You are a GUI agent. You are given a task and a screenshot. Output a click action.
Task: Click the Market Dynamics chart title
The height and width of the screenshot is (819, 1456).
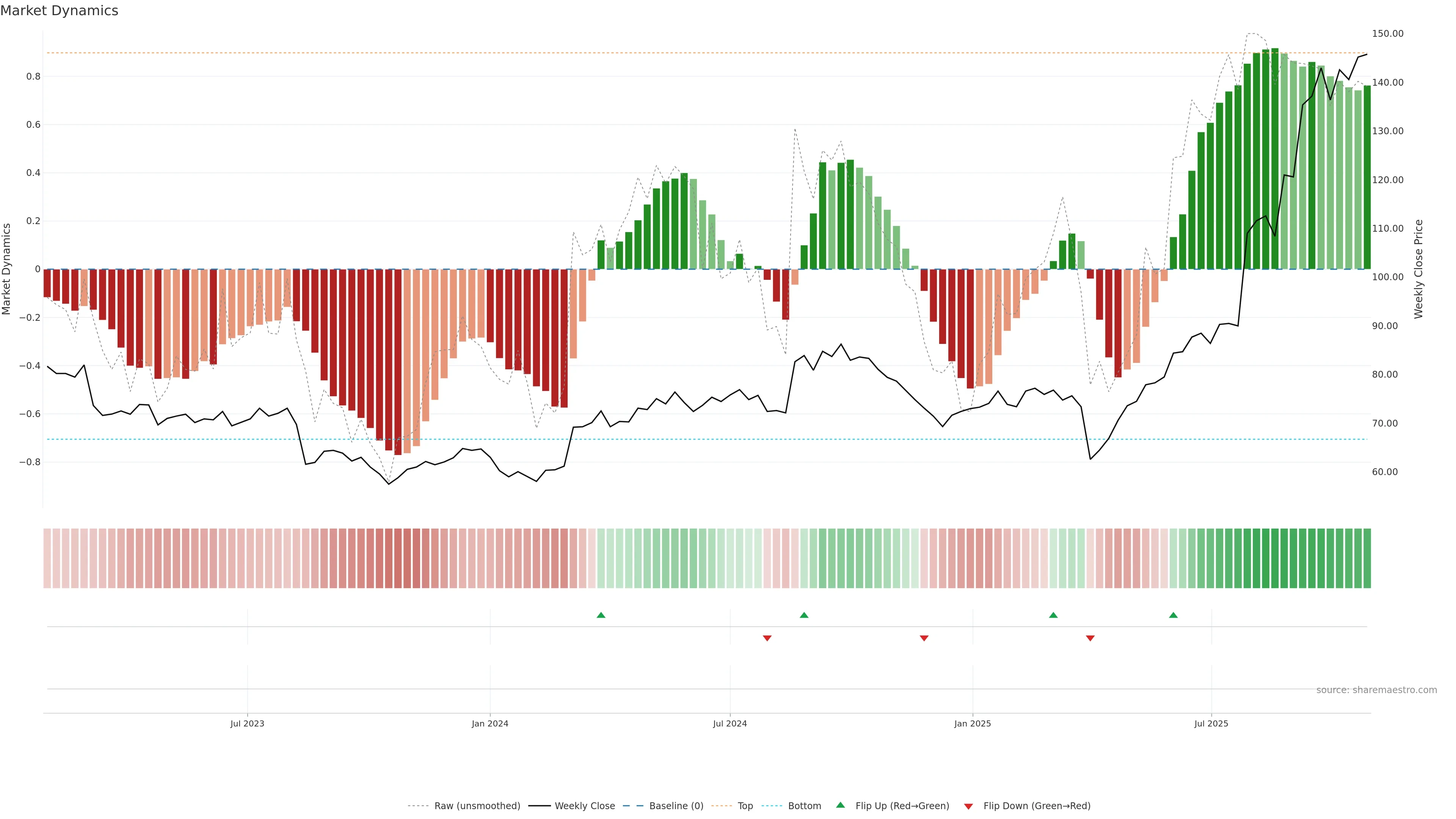(x=60, y=11)
